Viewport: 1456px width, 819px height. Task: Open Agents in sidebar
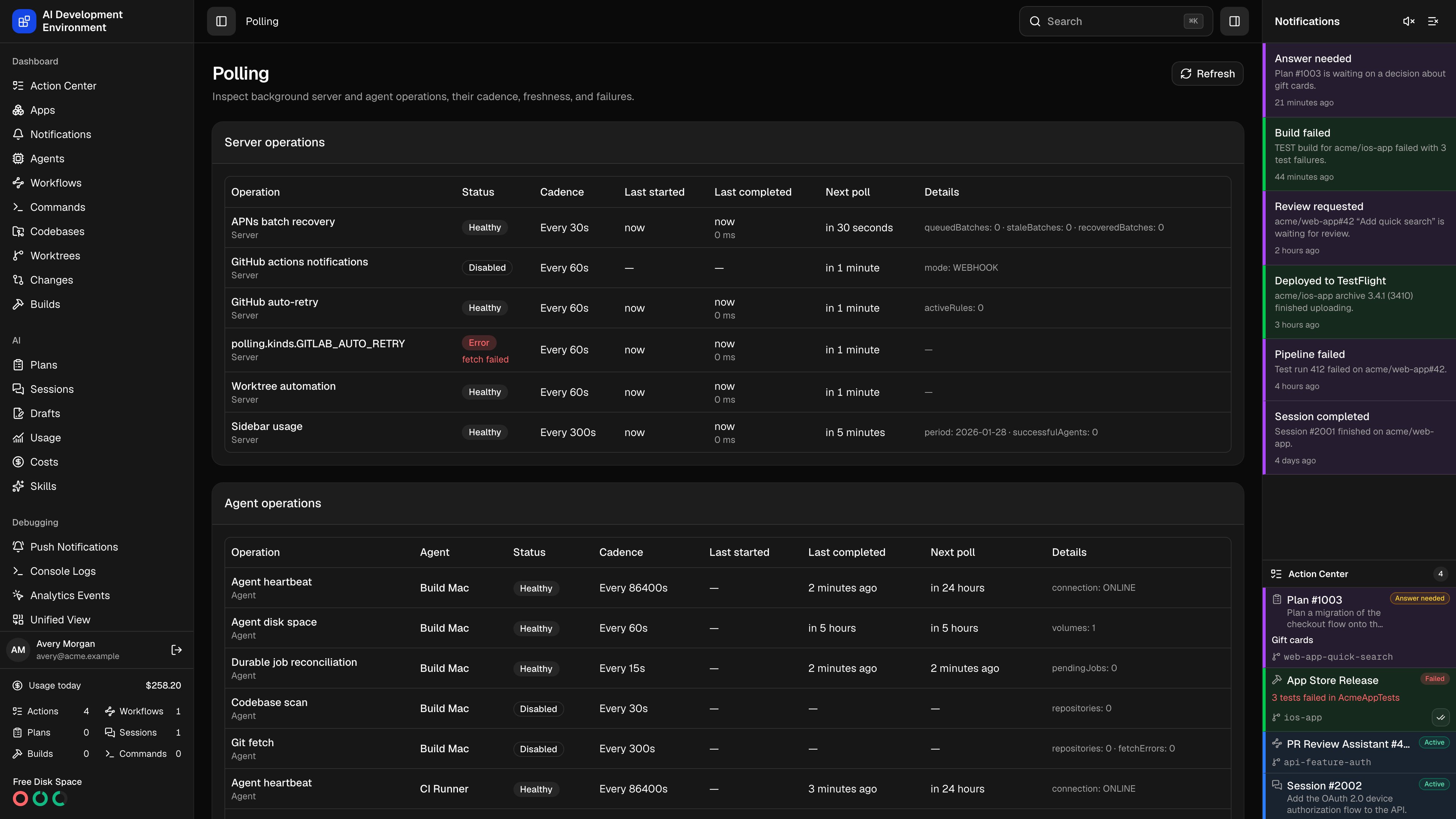coord(97,158)
